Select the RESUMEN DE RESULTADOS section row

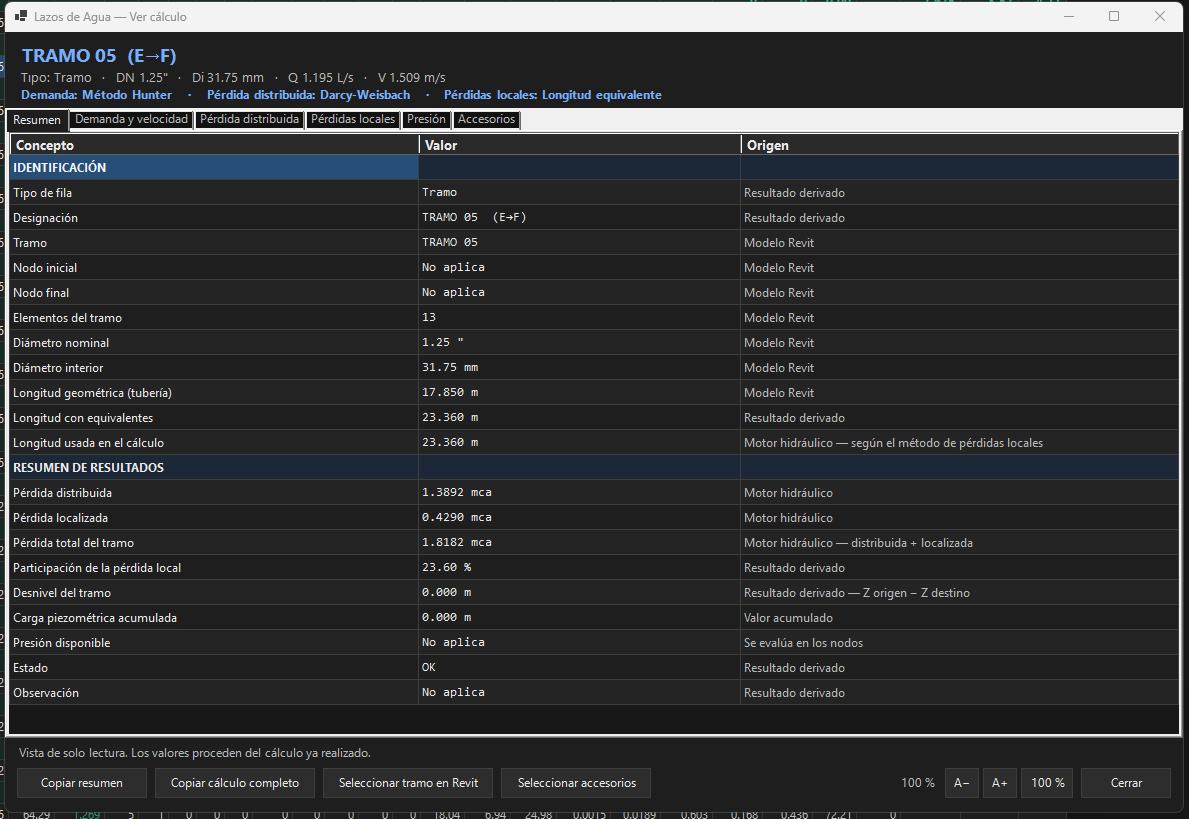click(x=594, y=468)
